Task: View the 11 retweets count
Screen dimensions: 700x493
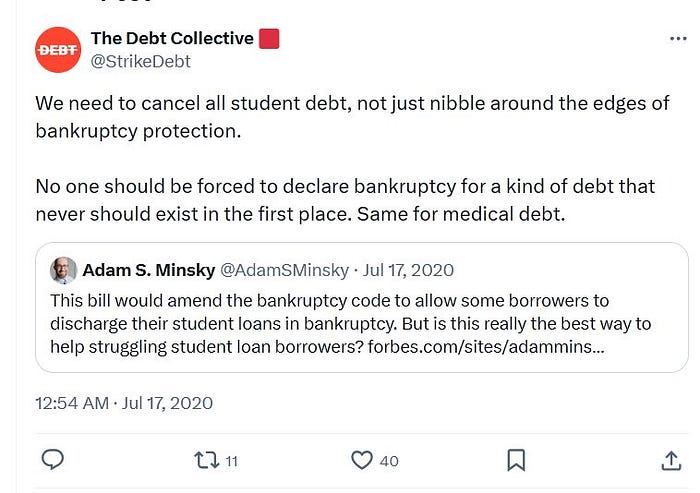Action: click(231, 461)
